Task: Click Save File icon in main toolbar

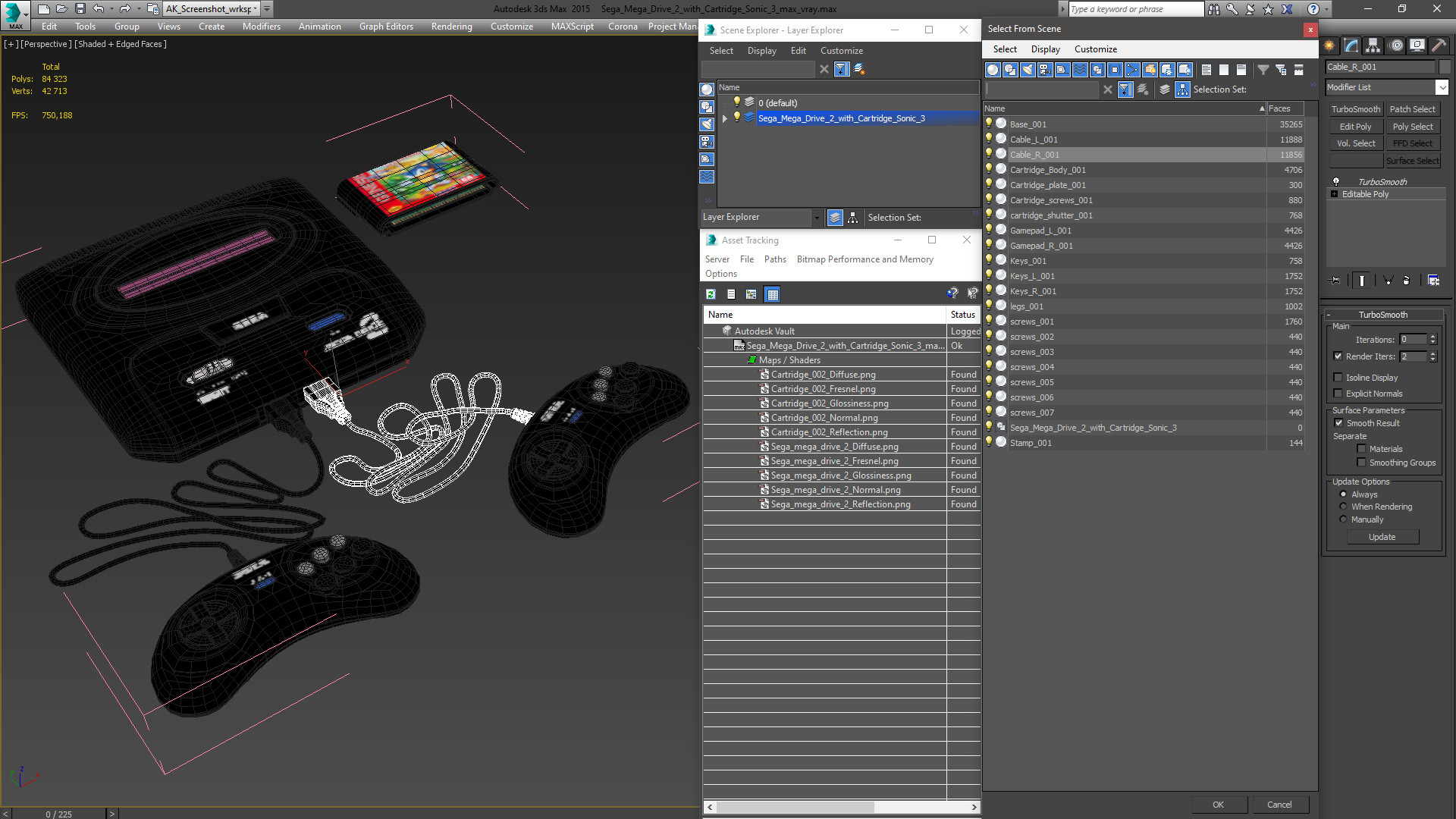Action: pos(80,9)
